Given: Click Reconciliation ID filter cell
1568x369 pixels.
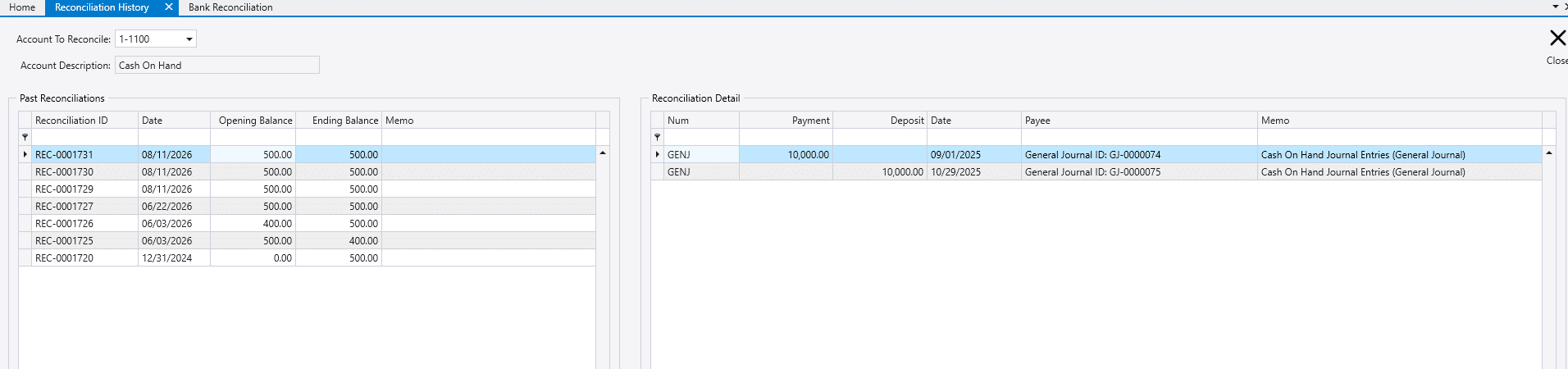Looking at the screenshot, I should [84, 137].
